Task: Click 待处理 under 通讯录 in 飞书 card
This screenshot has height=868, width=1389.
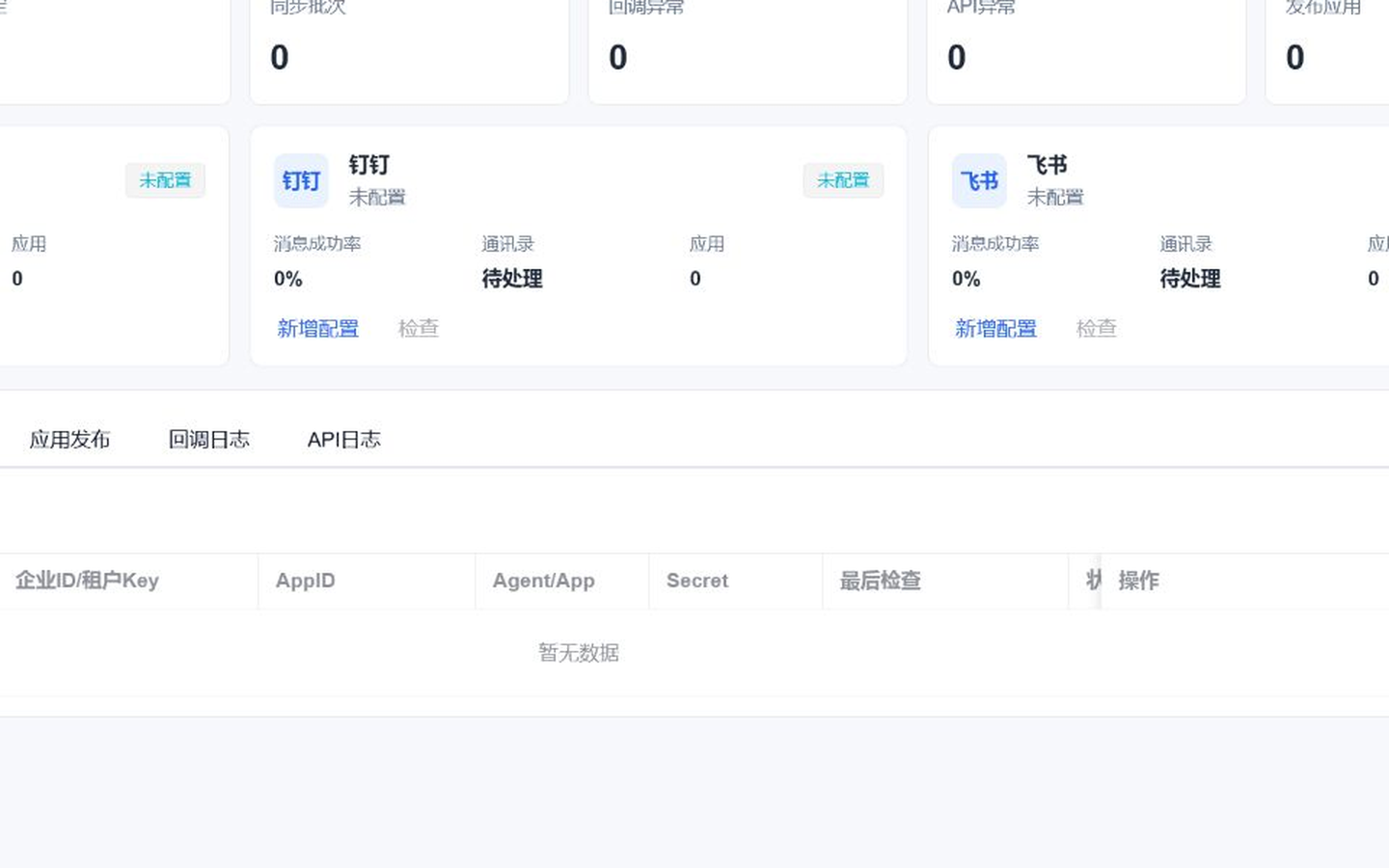Action: tap(1190, 279)
